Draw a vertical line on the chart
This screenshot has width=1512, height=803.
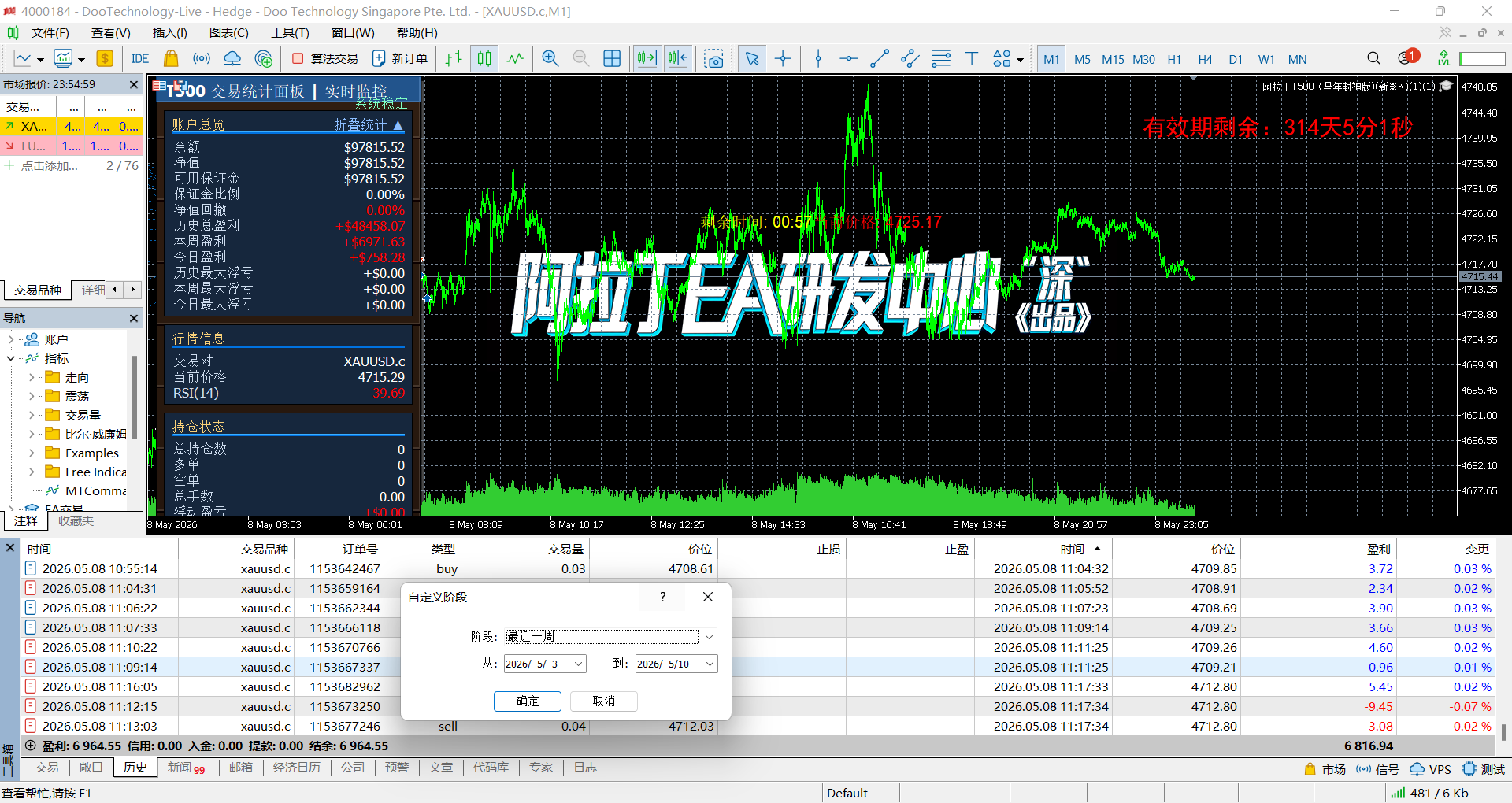click(818, 59)
